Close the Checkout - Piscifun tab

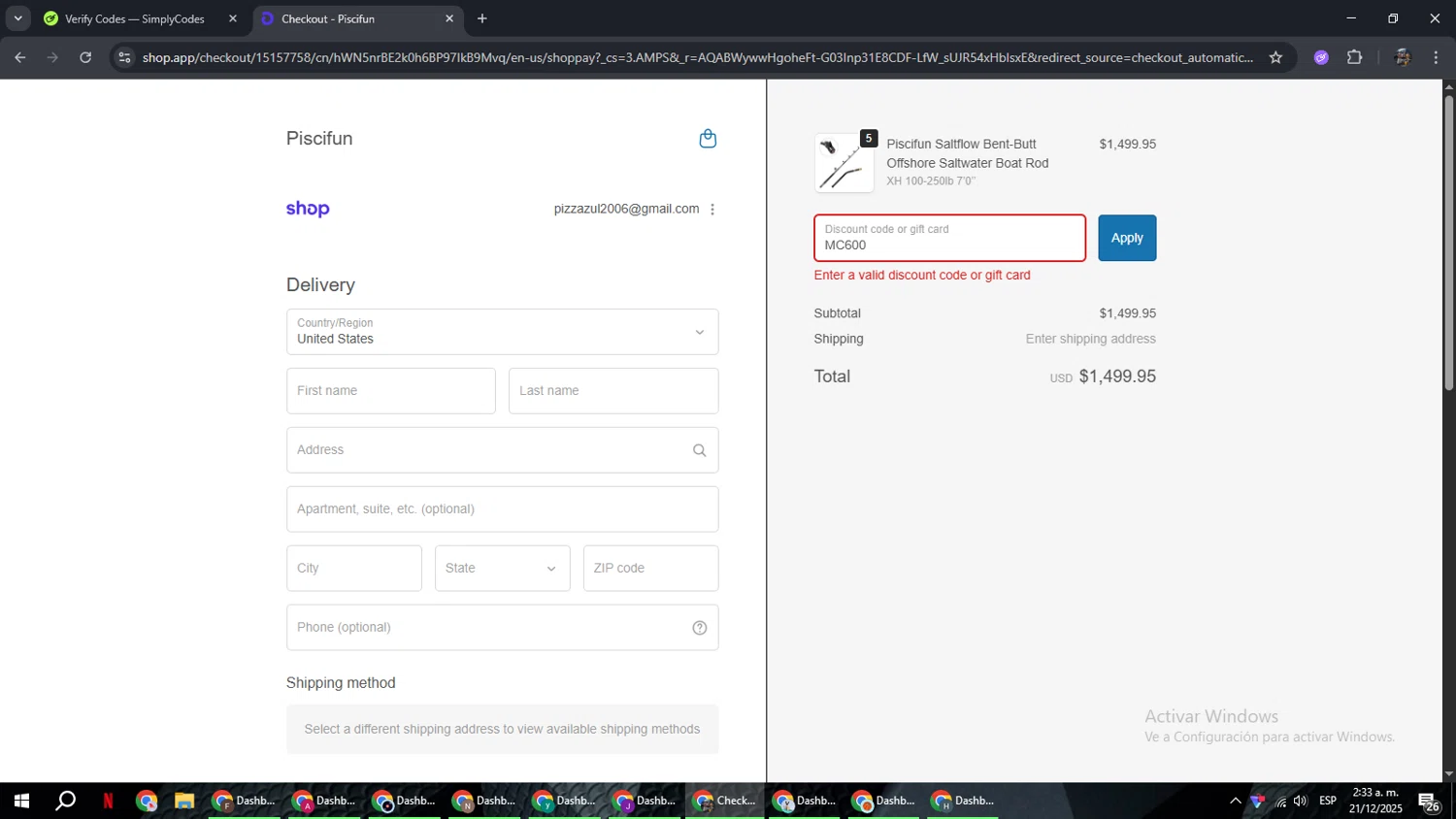[x=449, y=18]
